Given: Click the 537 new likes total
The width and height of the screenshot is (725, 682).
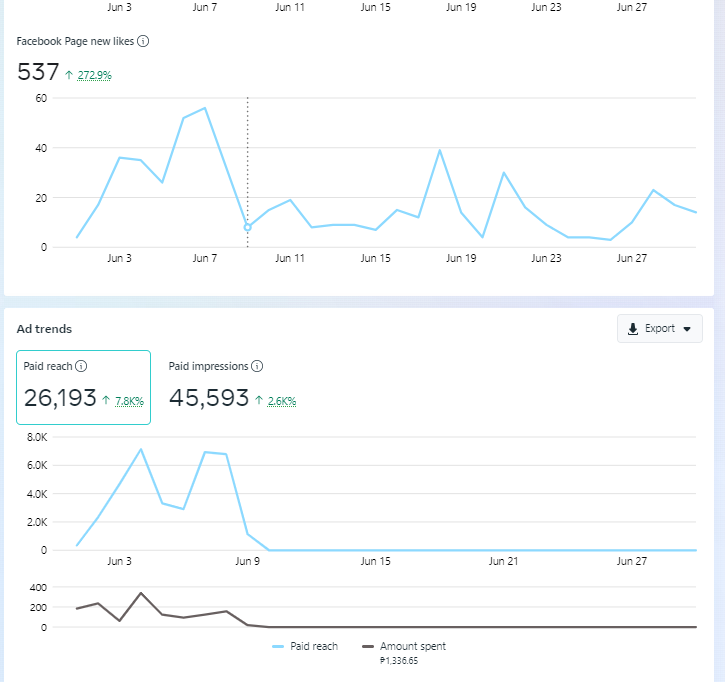Looking at the screenshot, I should (38, 72).
